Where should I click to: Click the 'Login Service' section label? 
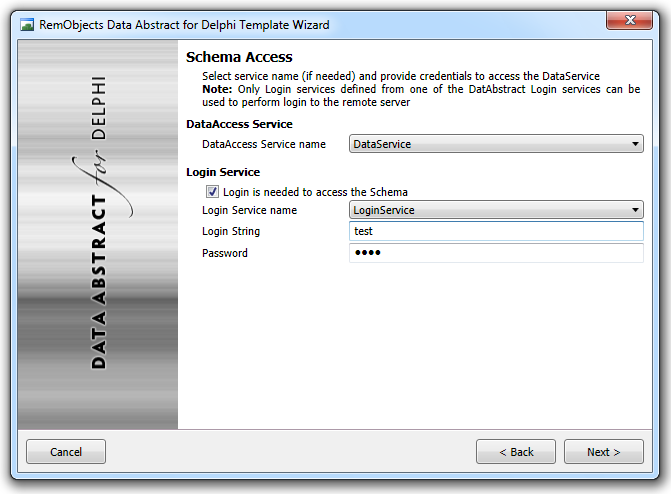223,172
